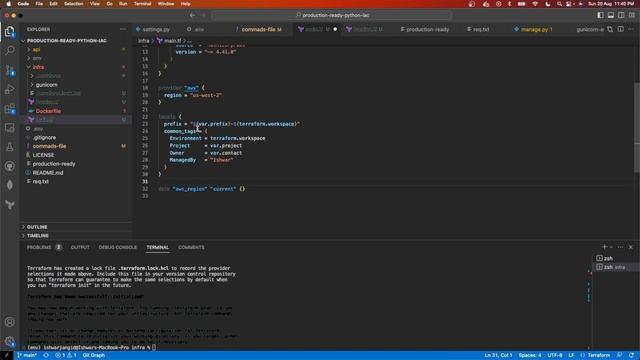Image resolution: width=640 pixels, height=360 pixels.
Task: Expand the env folder
Action: click(x=76, y=58)
